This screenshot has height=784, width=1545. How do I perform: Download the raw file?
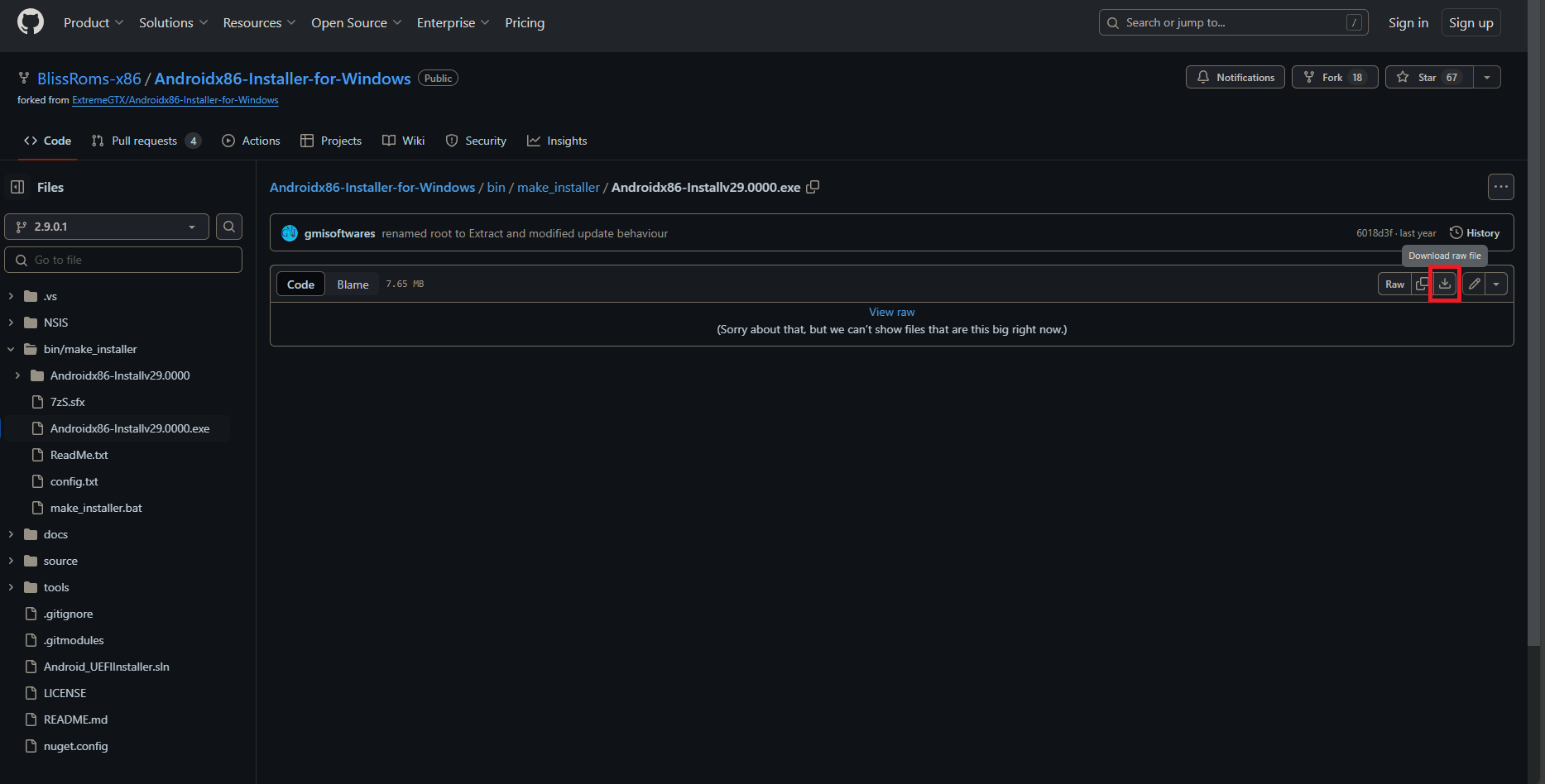(1444, 284)
